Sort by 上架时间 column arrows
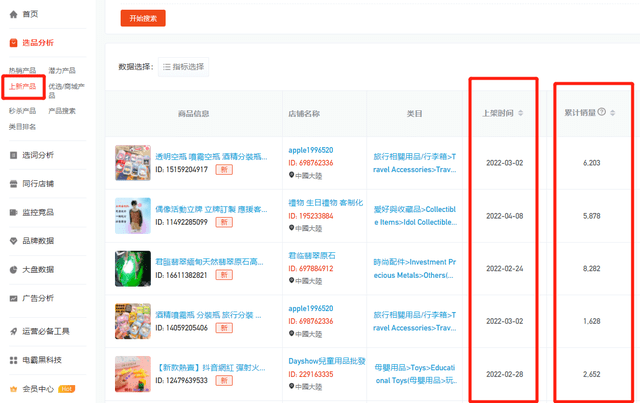640x403 pixels. click(x=520, y=113)
